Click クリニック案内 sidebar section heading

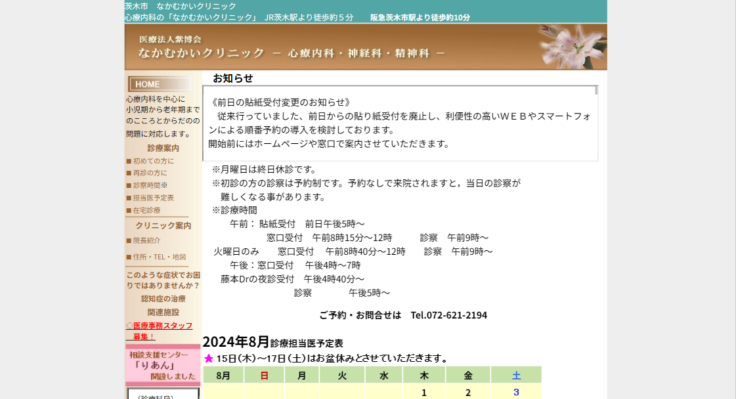[163, 226]
